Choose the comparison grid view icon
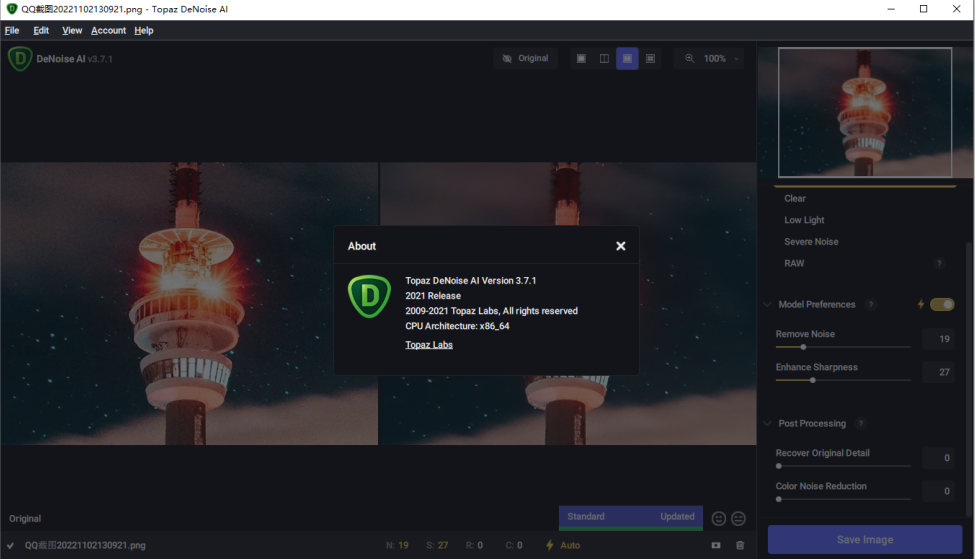Image resolution: width=975 pixels, height=559 pixels. [x=650, y=58]
